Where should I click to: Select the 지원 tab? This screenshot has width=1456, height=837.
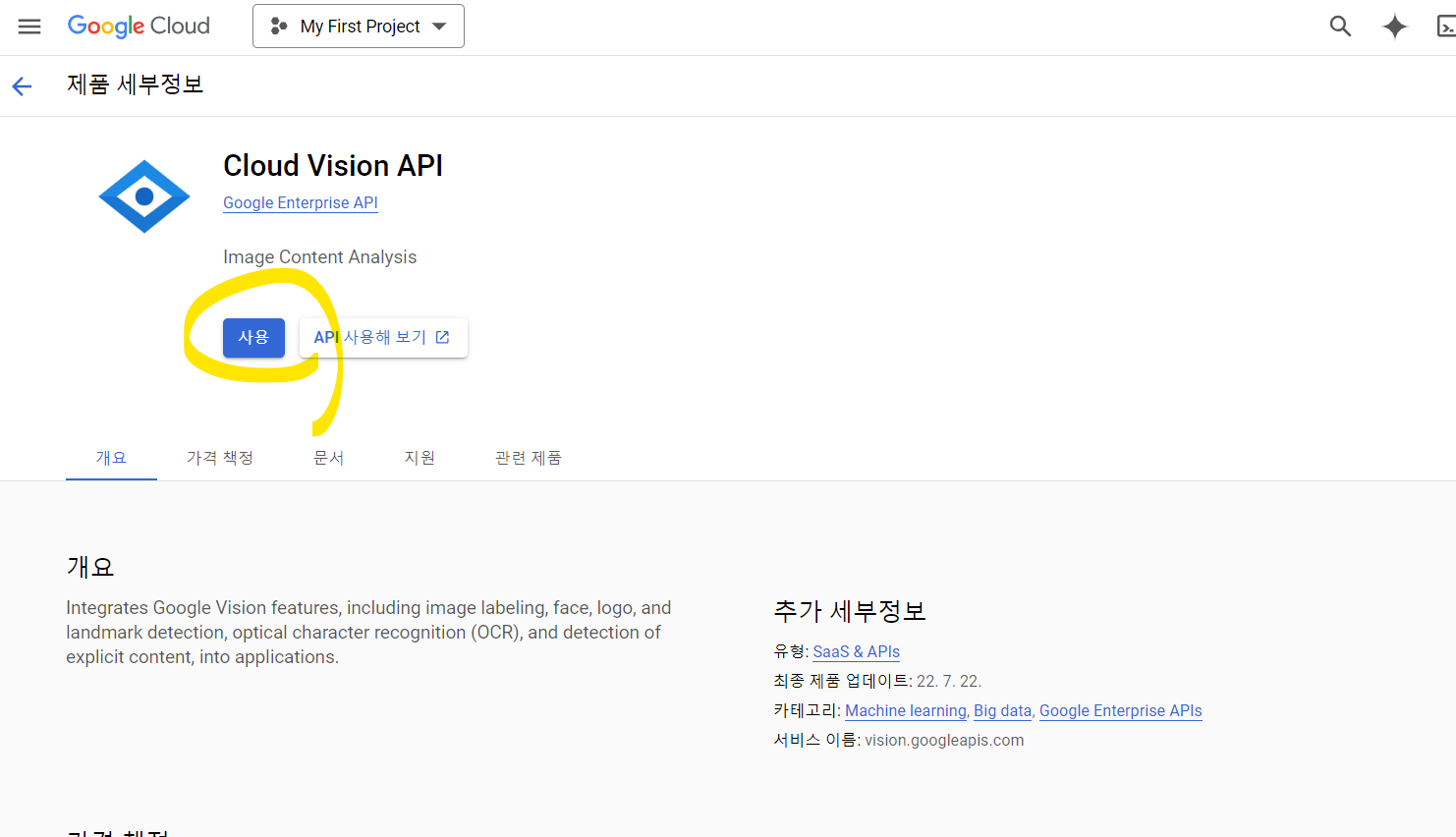(x=420, y=458)
